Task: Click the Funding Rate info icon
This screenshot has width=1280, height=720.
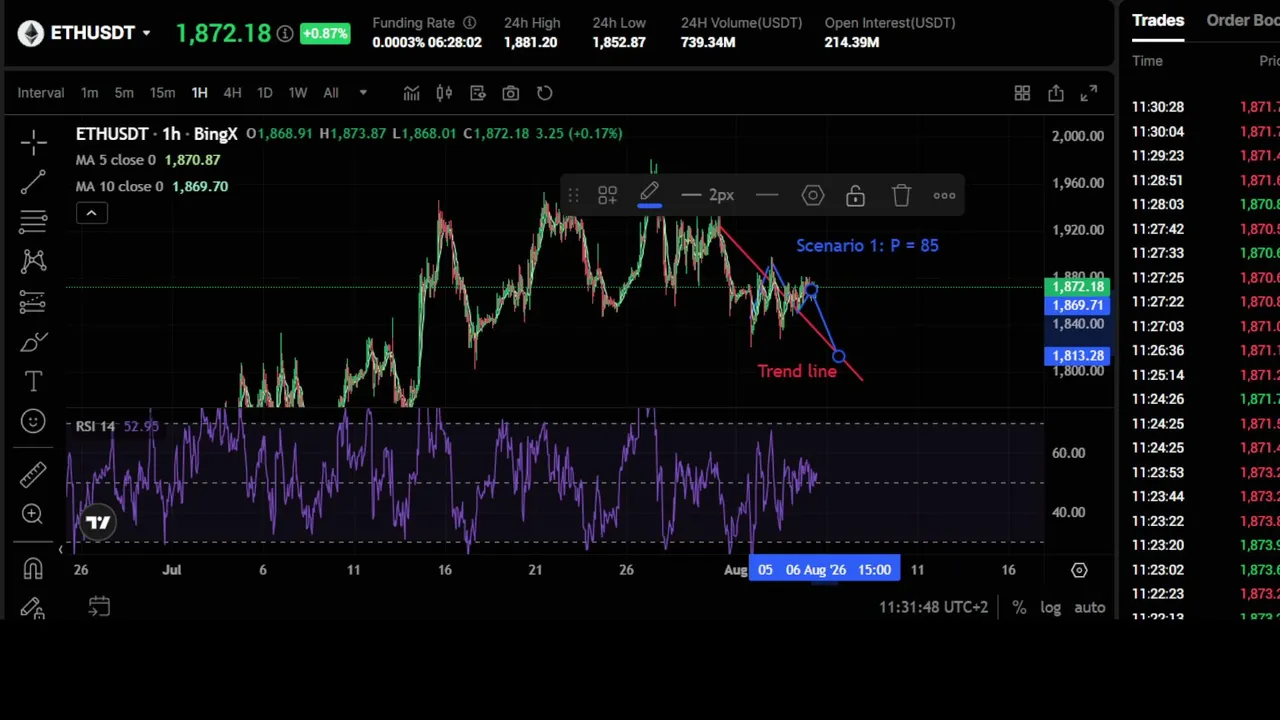Action: pyautogui.click(x=469, y=22)
